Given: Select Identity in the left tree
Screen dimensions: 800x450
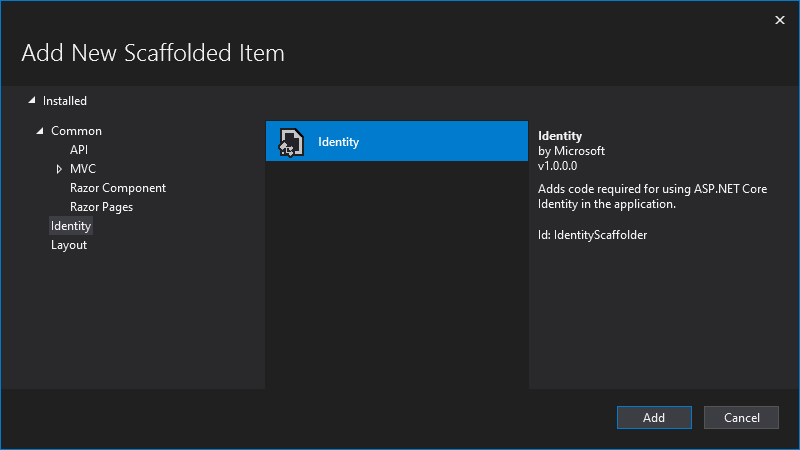Looking at the screenshot, I should click(x=71, y=226).
